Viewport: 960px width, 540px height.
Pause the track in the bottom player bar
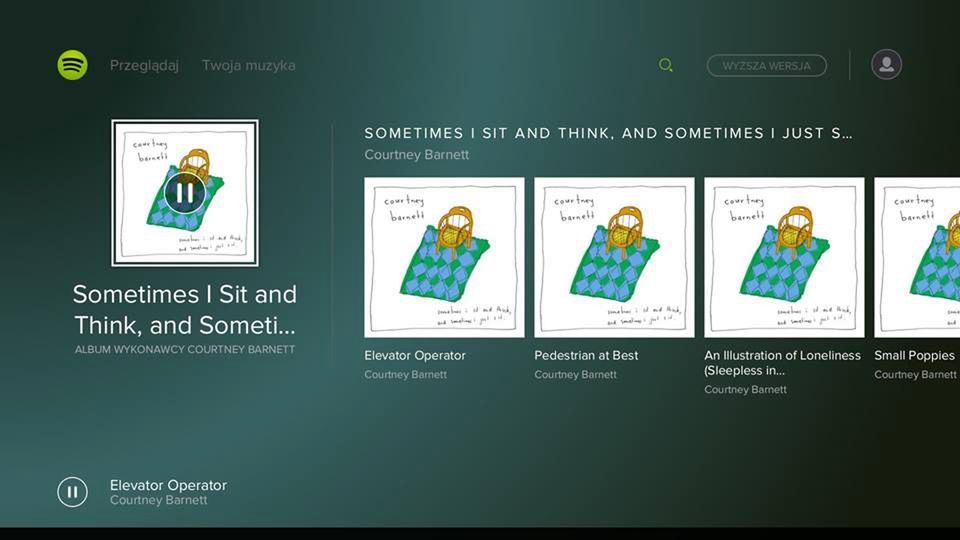(x=72, y=492)
